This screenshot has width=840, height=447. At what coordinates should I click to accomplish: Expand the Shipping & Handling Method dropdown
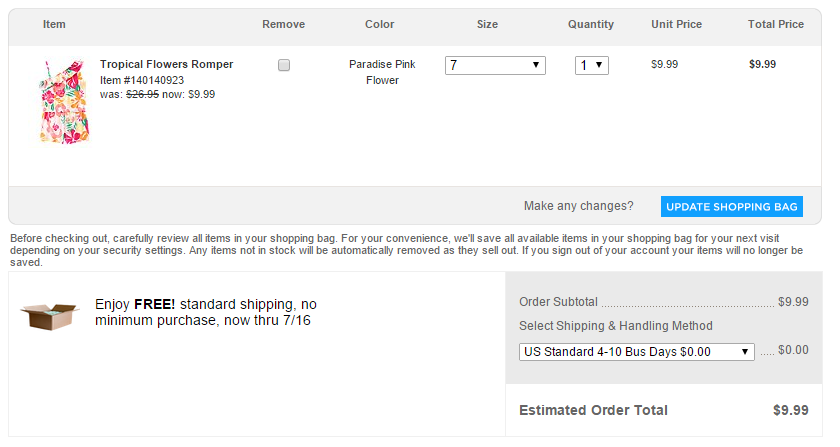pyautogui.click(x=636, y=352)
